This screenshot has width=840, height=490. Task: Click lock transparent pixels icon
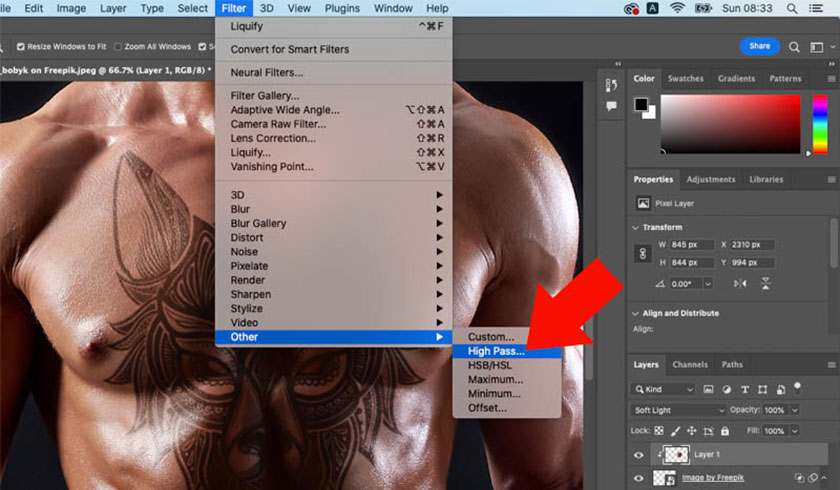pos(660,430)
